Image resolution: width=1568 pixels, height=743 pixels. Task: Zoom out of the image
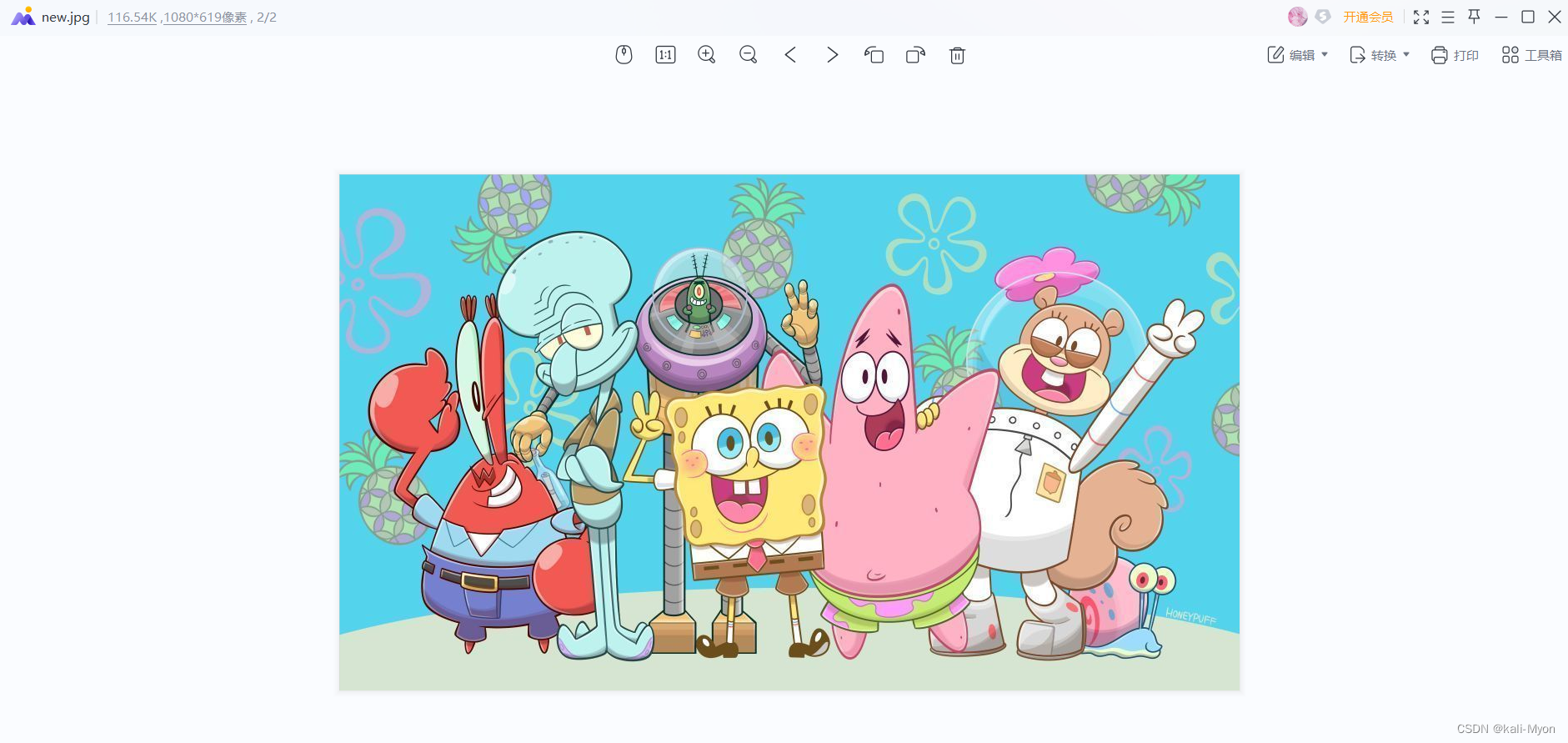tap(749, 55)
